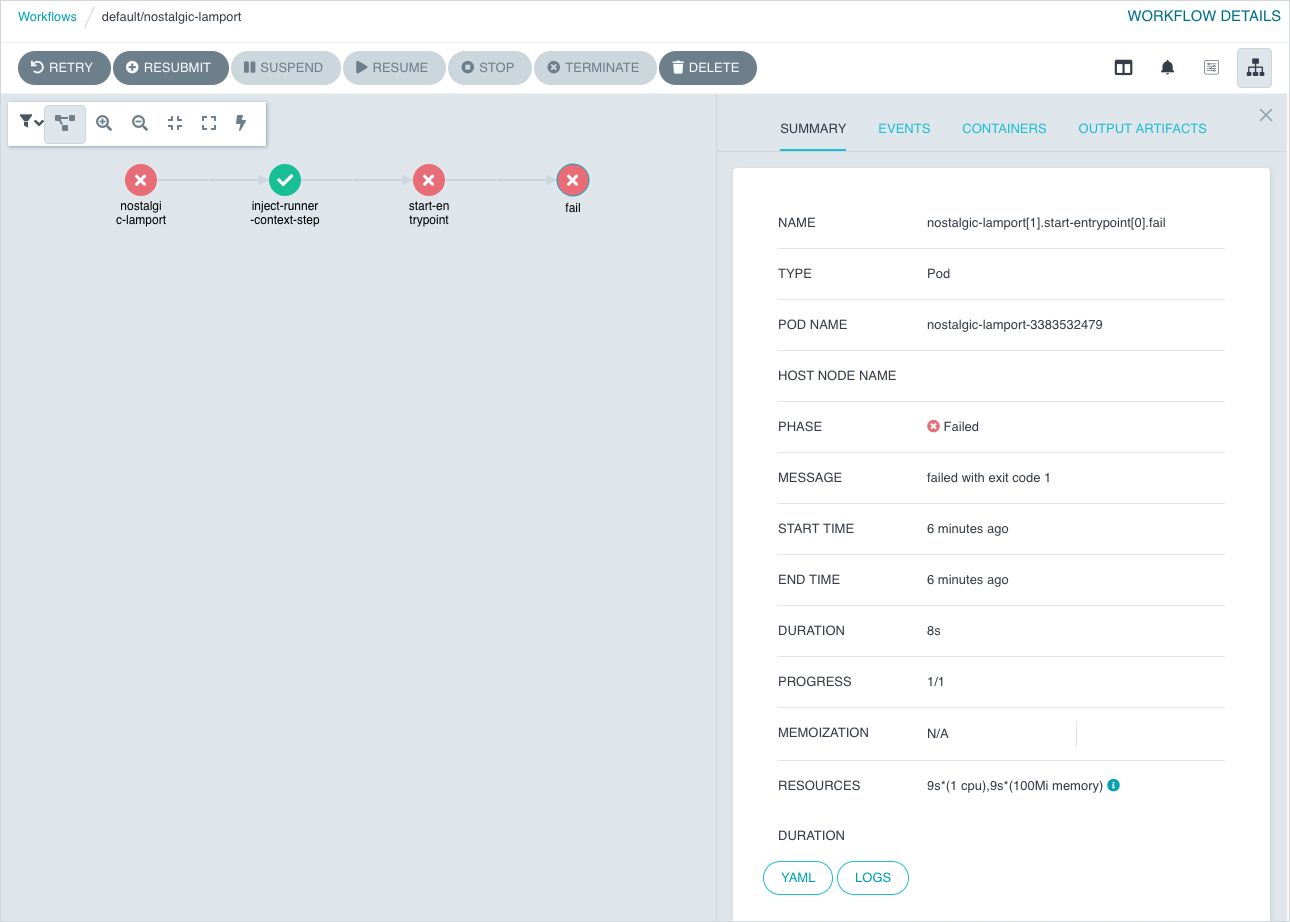
Task: Close the node summary panel
Action: click(1265, 115)
